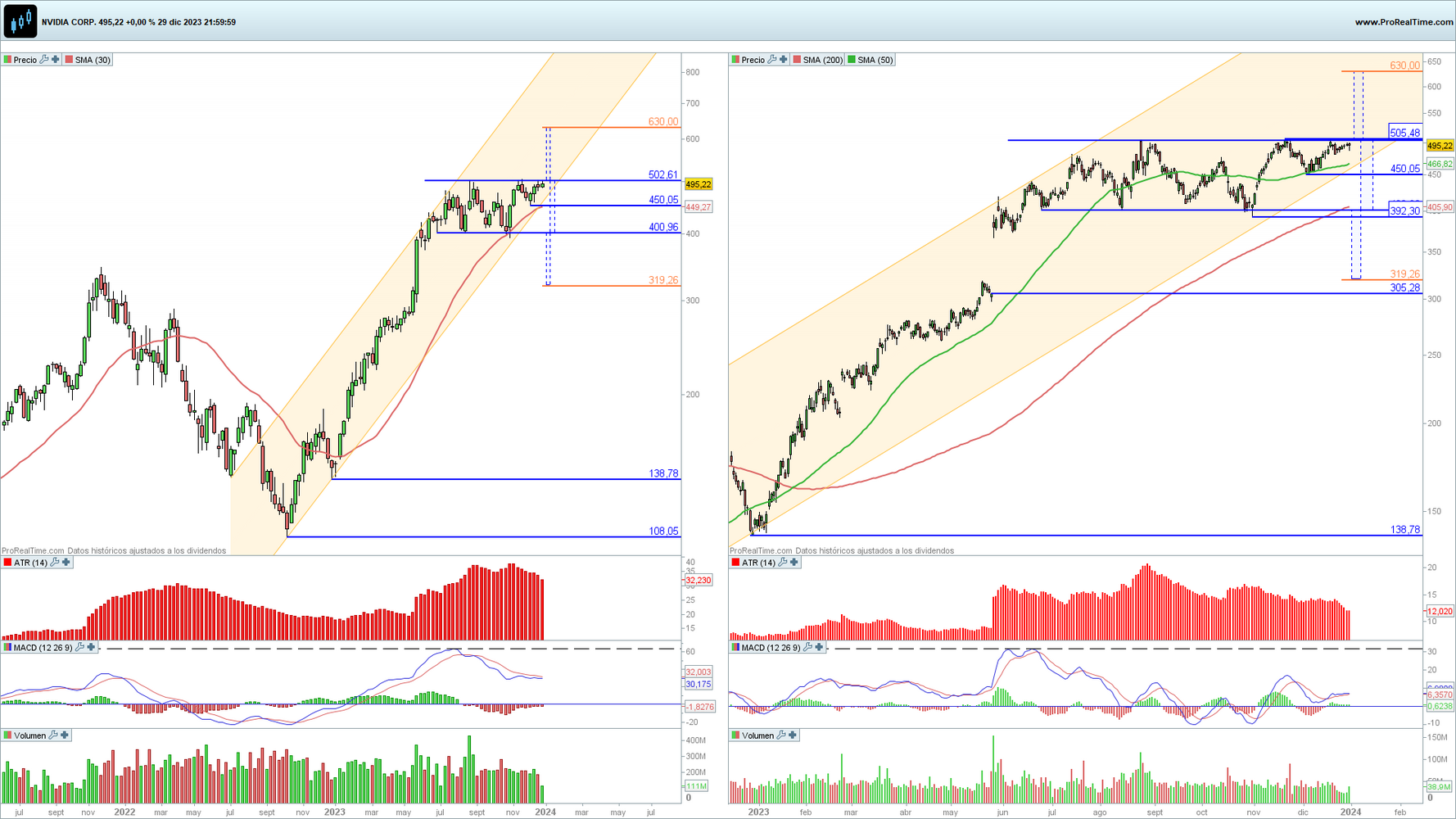Click ATR value tag 32,230

coord(698,580)
